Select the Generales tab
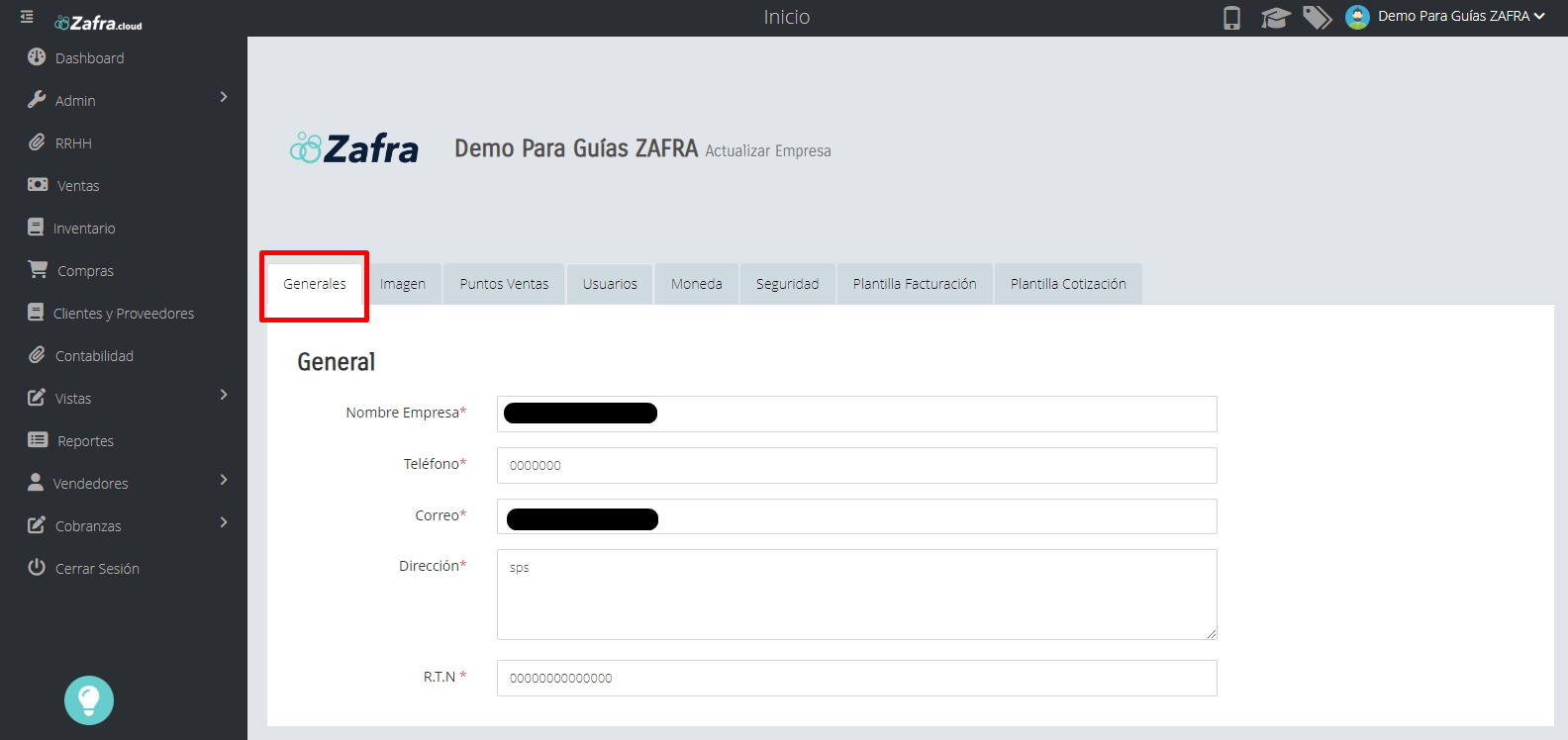This screenshot has height=740, width=1568. coord(315,284)
